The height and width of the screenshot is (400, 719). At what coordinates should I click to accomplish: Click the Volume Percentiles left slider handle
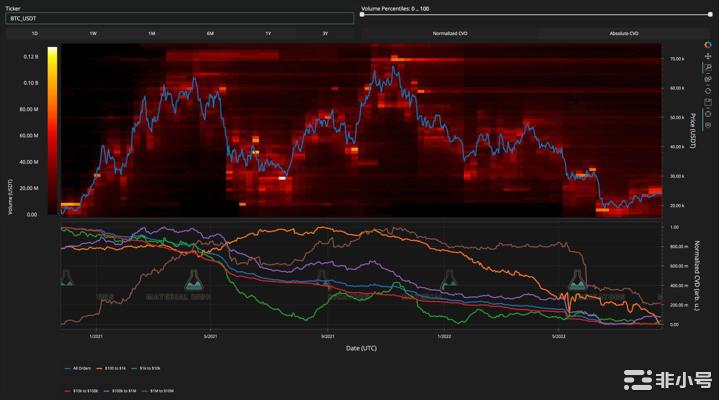click(363, 16)
